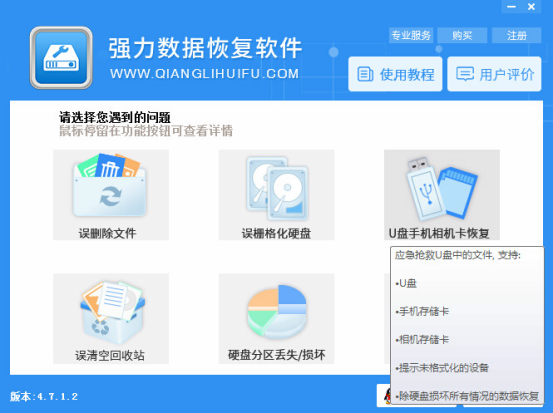Screen dimensions: 553x413
Task: Click the 手机存储卡 line in the tooltip
Action: pyautogui.click(x=422, y=311)
